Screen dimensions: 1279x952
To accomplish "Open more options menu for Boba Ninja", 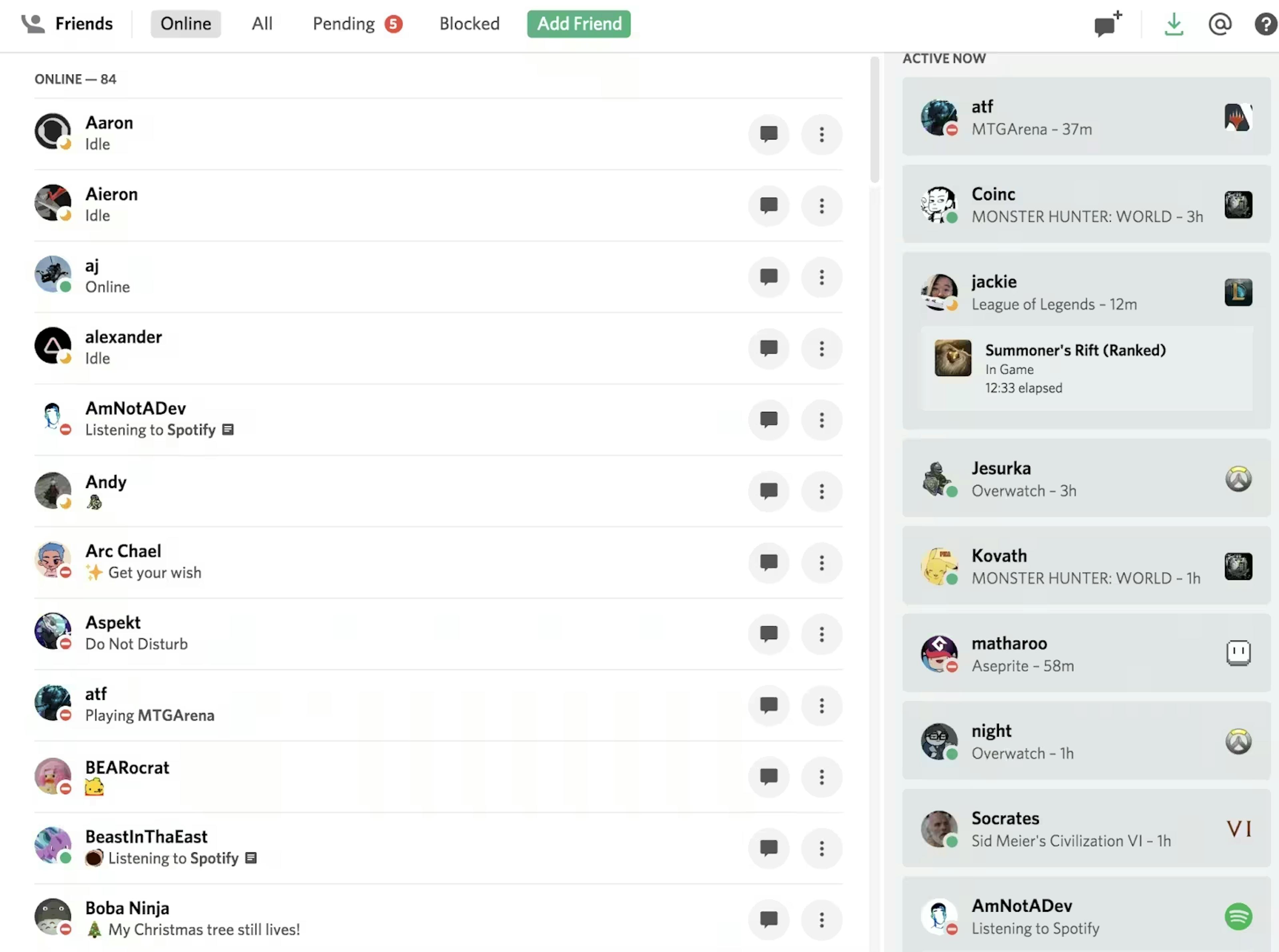I will point(822,920).
